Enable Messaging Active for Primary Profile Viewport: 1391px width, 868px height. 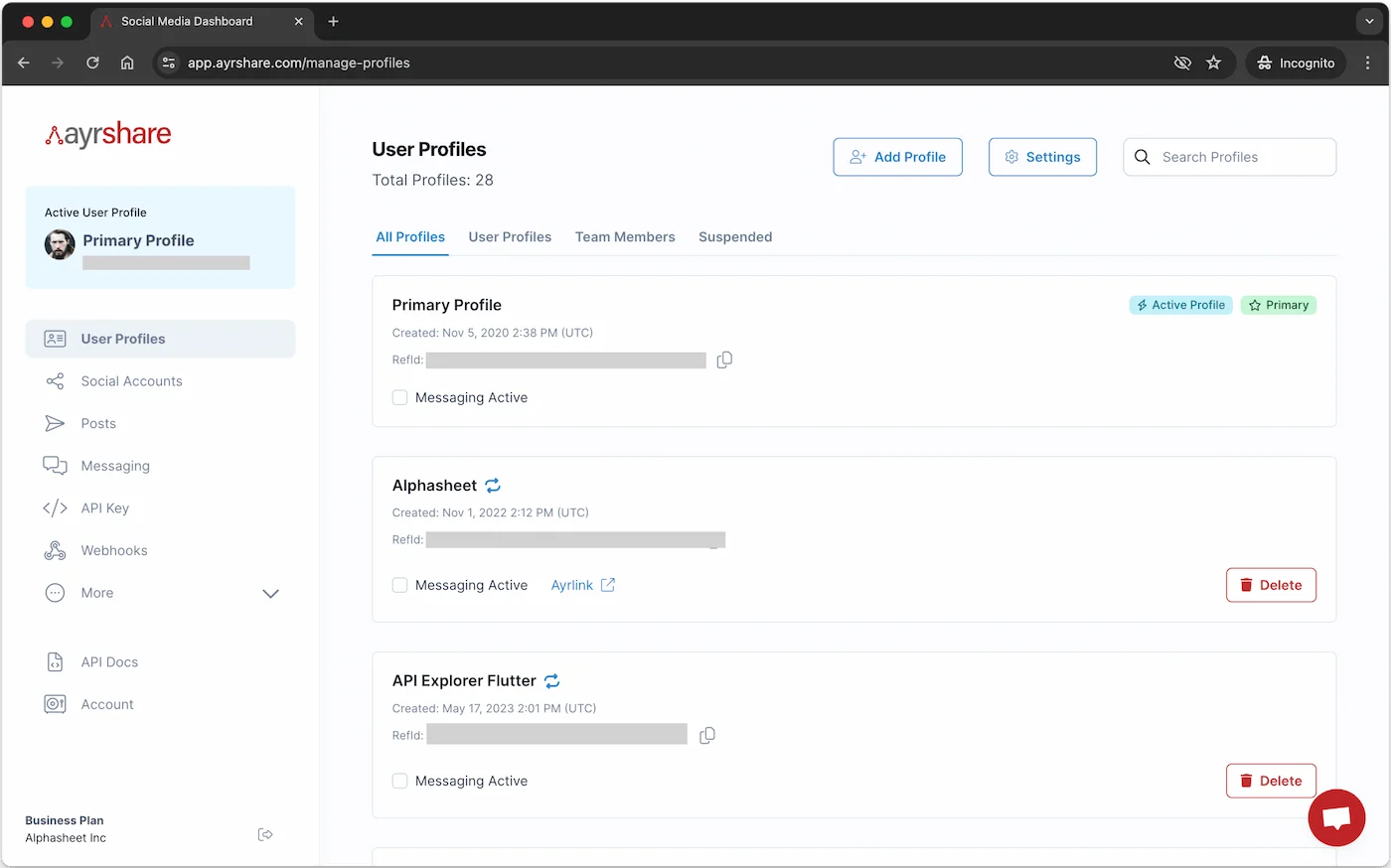[x=399, y=396]
